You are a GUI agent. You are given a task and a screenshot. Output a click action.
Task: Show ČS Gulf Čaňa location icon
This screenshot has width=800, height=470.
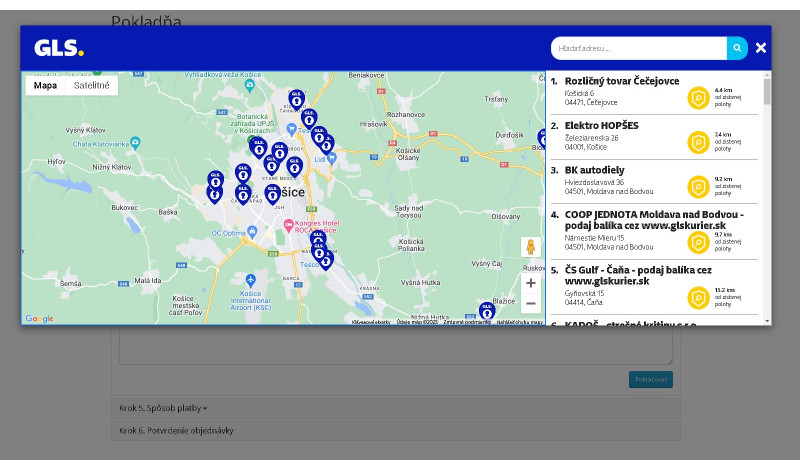(698, 298)
